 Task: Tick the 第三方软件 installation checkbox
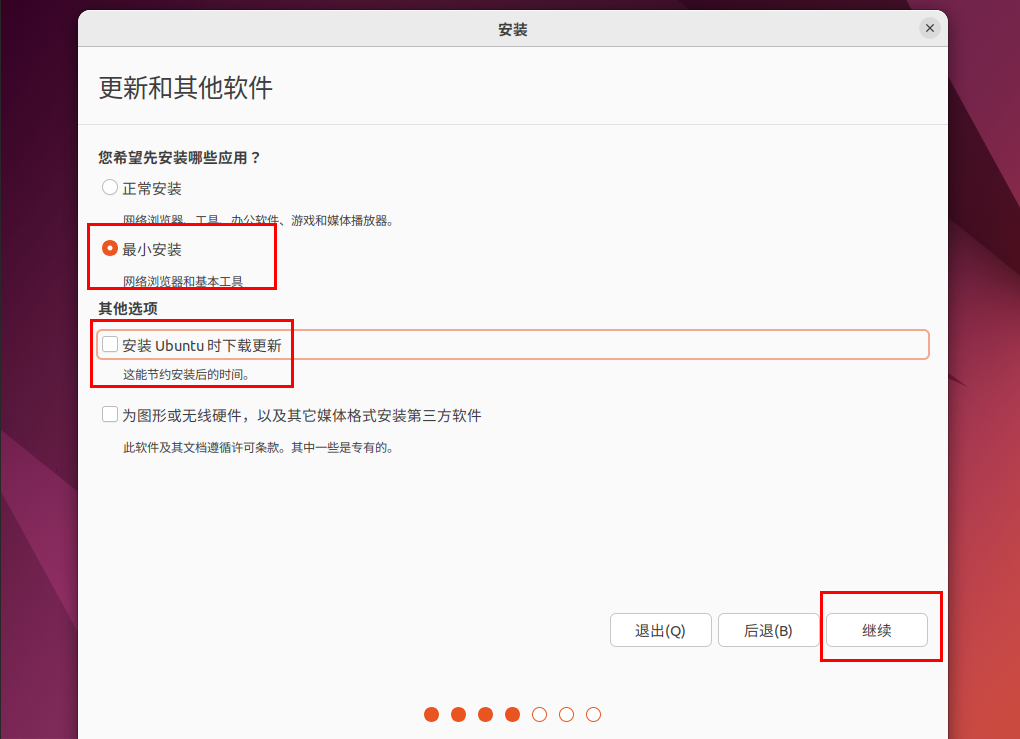coord(110,415)
